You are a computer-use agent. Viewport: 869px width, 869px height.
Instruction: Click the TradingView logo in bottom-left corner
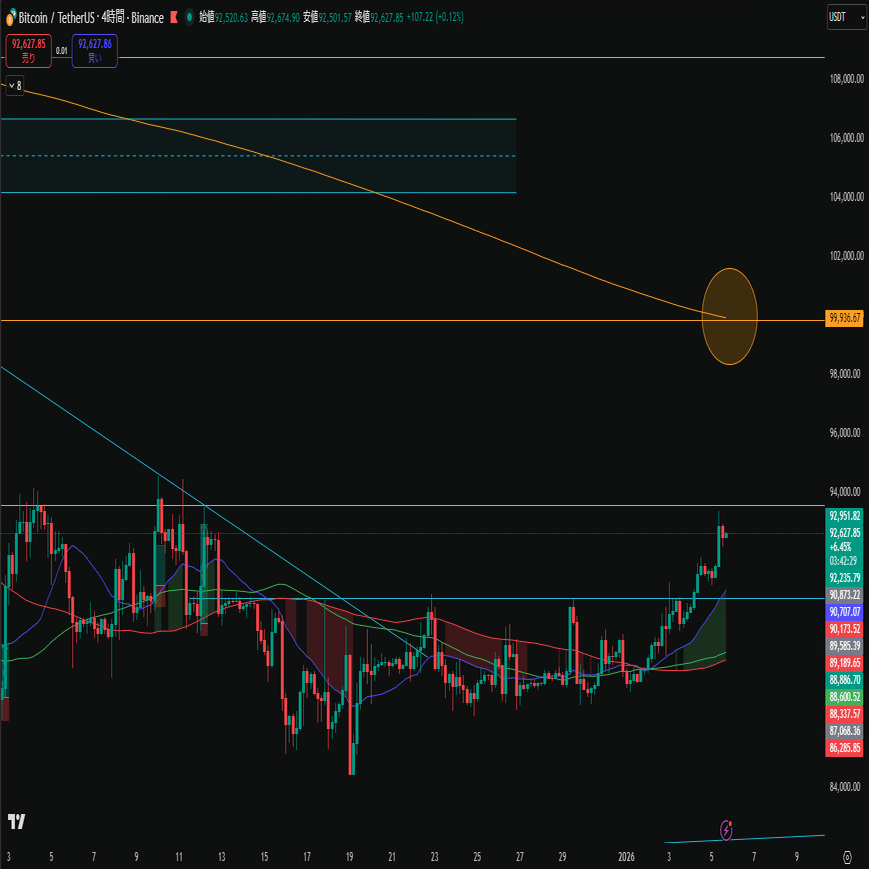pos(17,821)
